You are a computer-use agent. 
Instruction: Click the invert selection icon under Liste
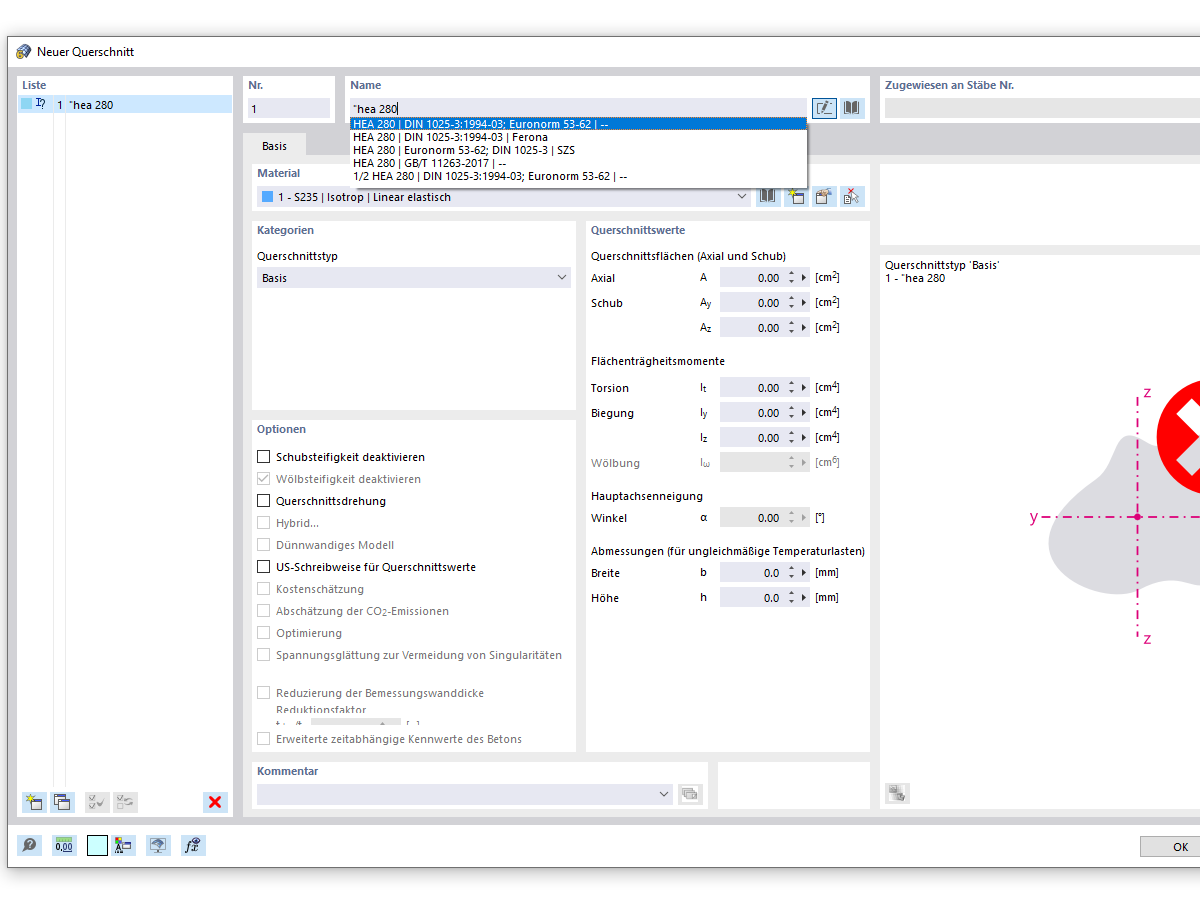tap(125, 802)
